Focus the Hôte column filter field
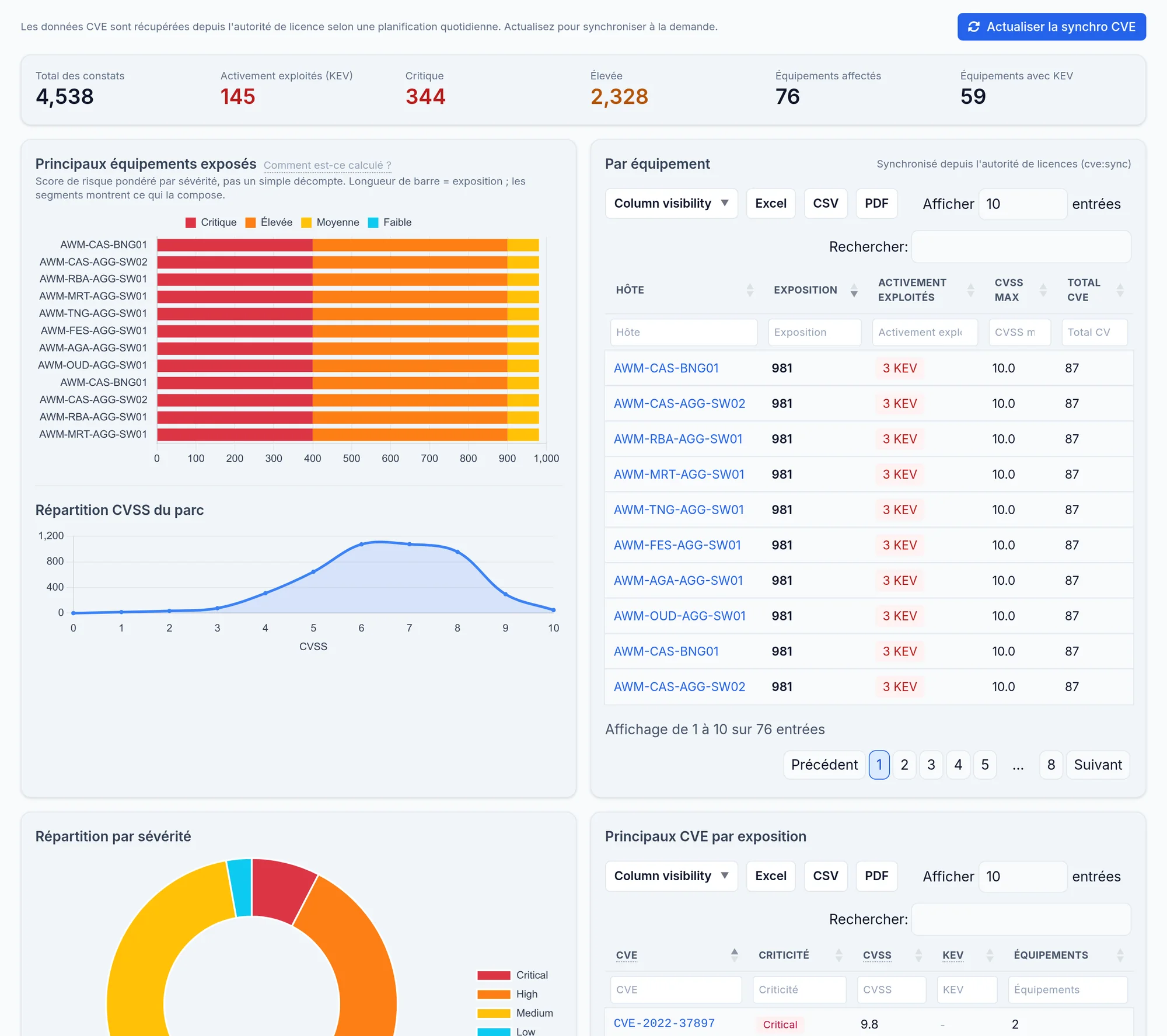 (x=683, y=332)
